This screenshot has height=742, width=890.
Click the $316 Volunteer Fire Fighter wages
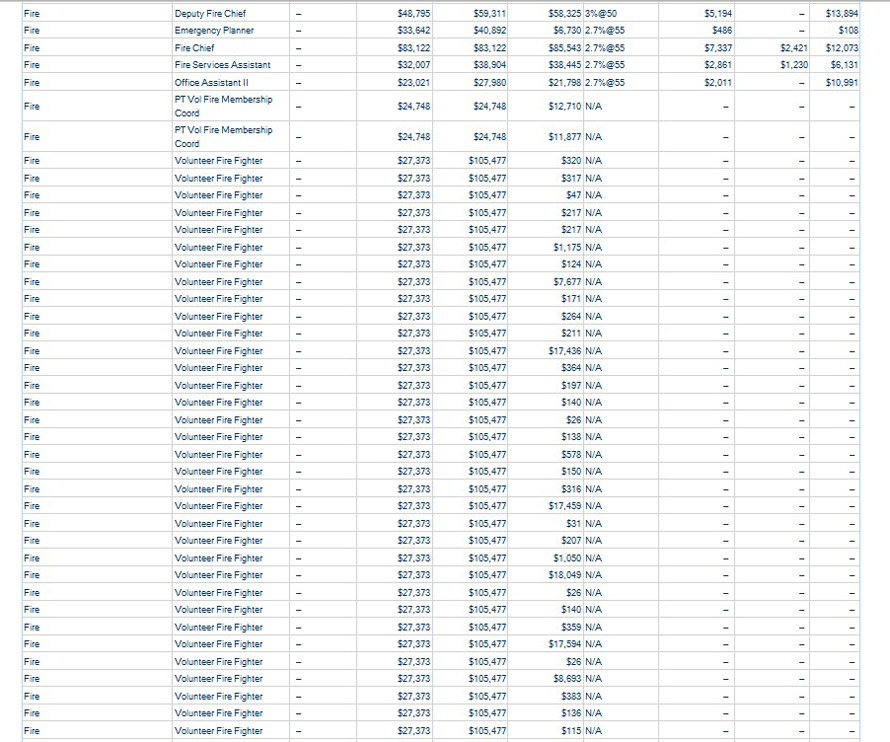coord(571,489)
